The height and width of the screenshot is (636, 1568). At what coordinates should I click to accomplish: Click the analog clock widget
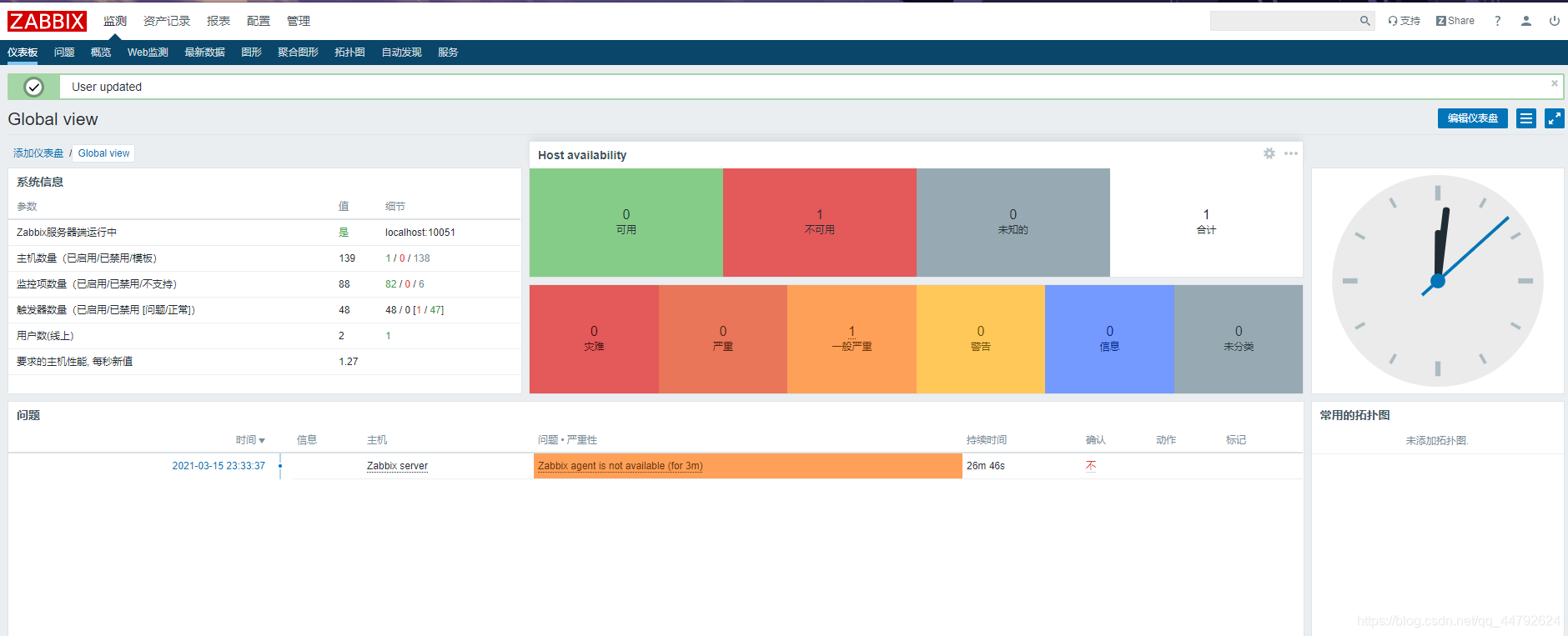click(1438, 281)
